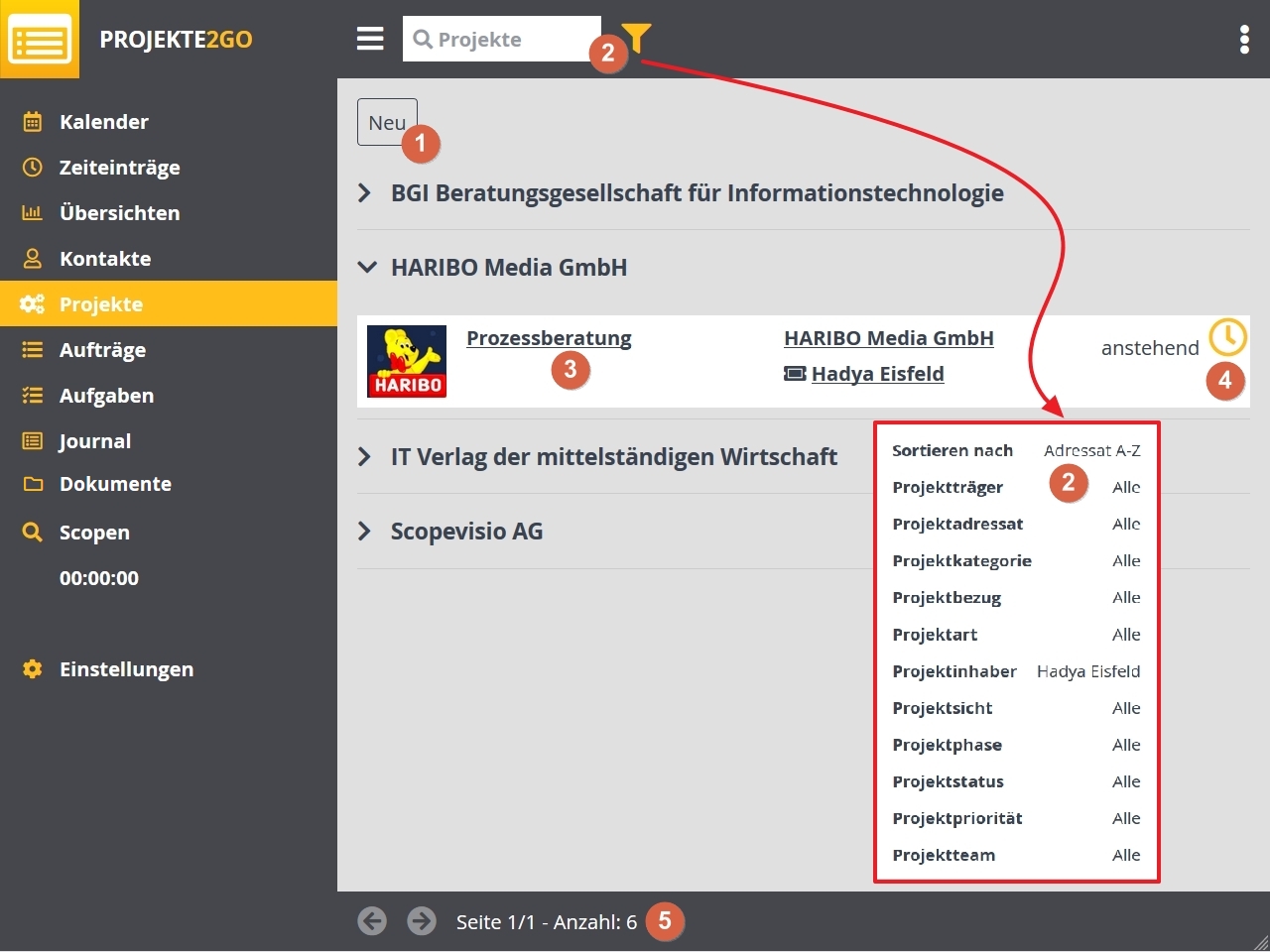This screenshot has width=1270, height=952.
Task: Open Journal in sidebar
Action: [169, 441]
